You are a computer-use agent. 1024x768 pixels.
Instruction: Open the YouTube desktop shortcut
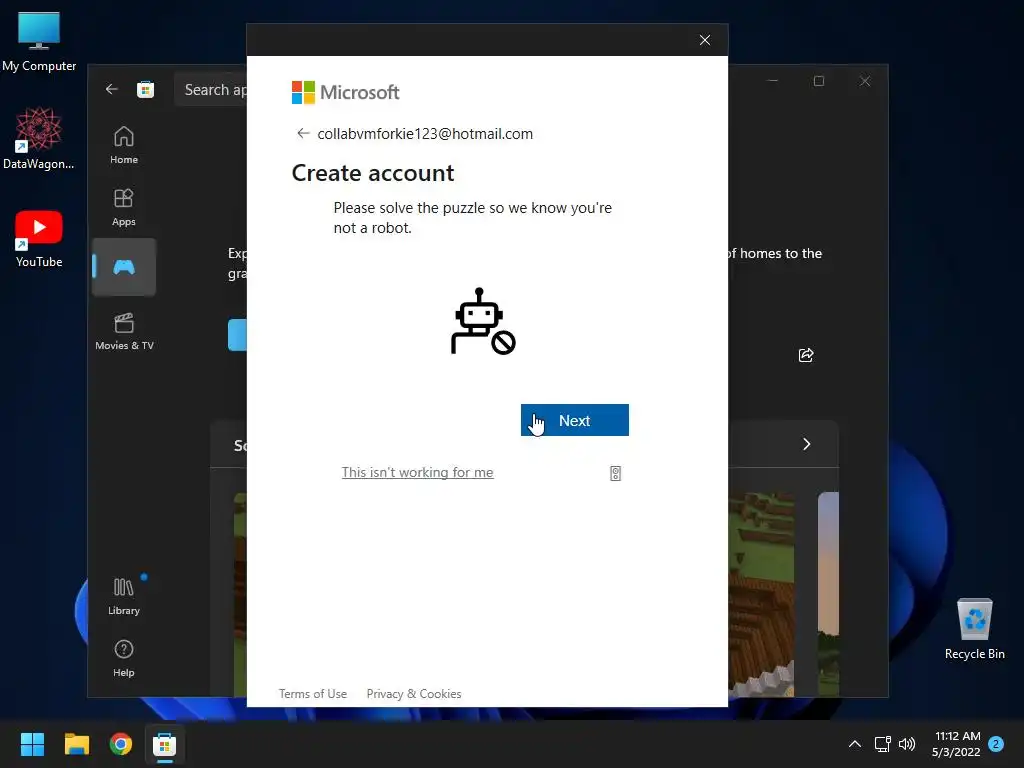click(39, 238)
